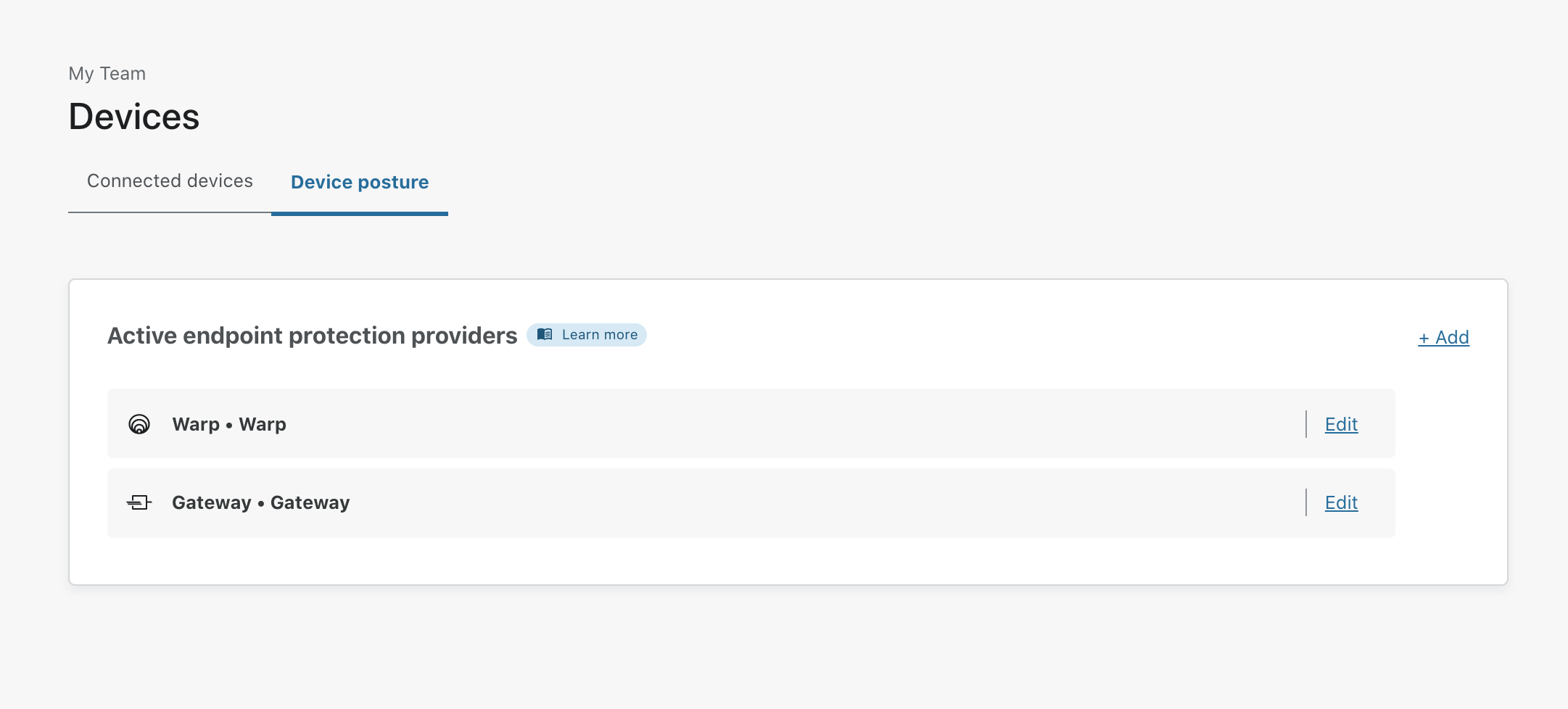Click + Add to add a provider

coord(1443,337)
